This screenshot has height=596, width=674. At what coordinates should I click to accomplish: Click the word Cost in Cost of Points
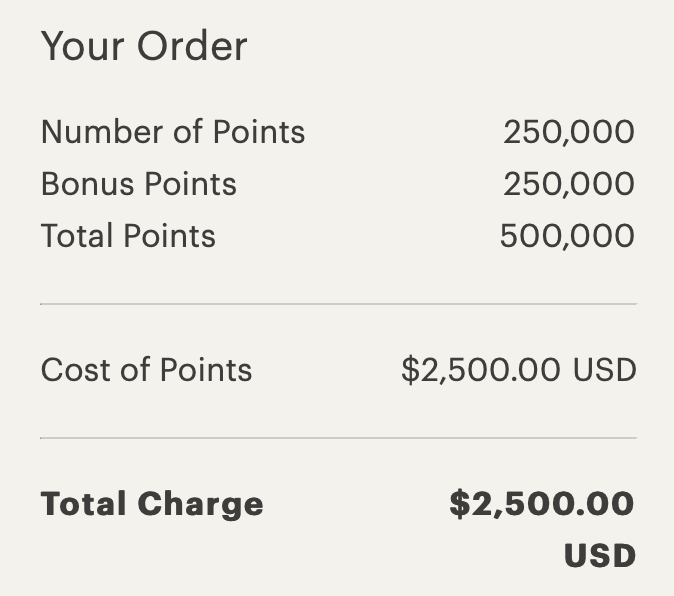click(77, 370)
